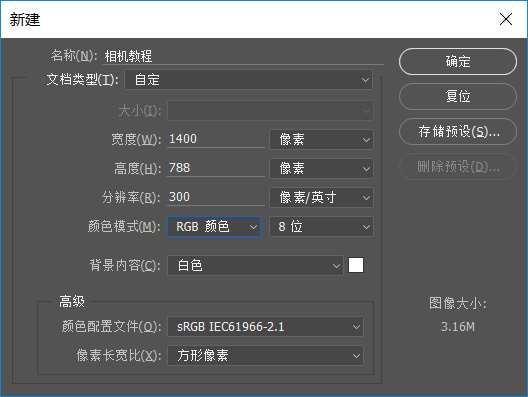The image size is (528, 397).
Task: Open the 宽度 unit dropdown 像素
Action: [x=322, y=139]
